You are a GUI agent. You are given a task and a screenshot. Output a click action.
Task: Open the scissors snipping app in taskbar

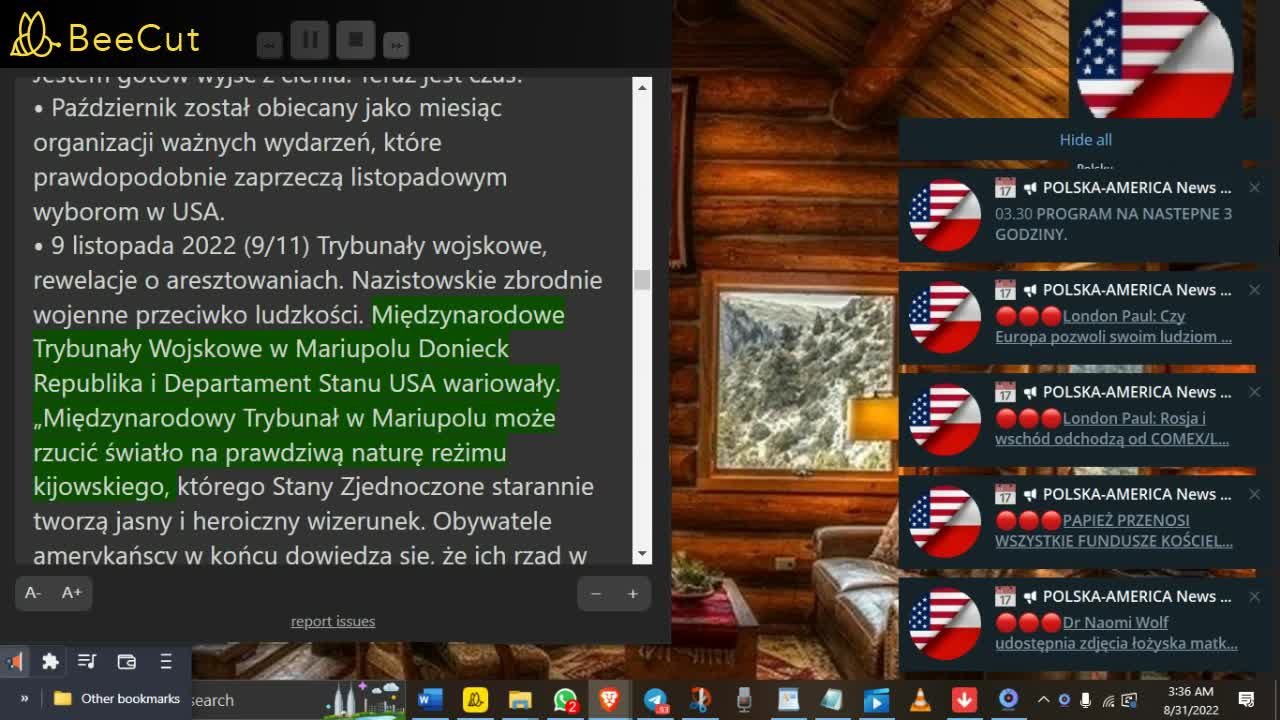[700, 700]
